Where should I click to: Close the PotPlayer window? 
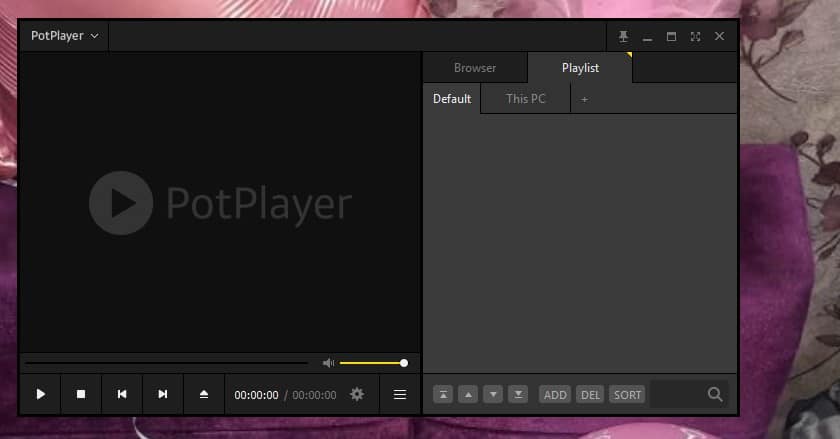(719, 36)
